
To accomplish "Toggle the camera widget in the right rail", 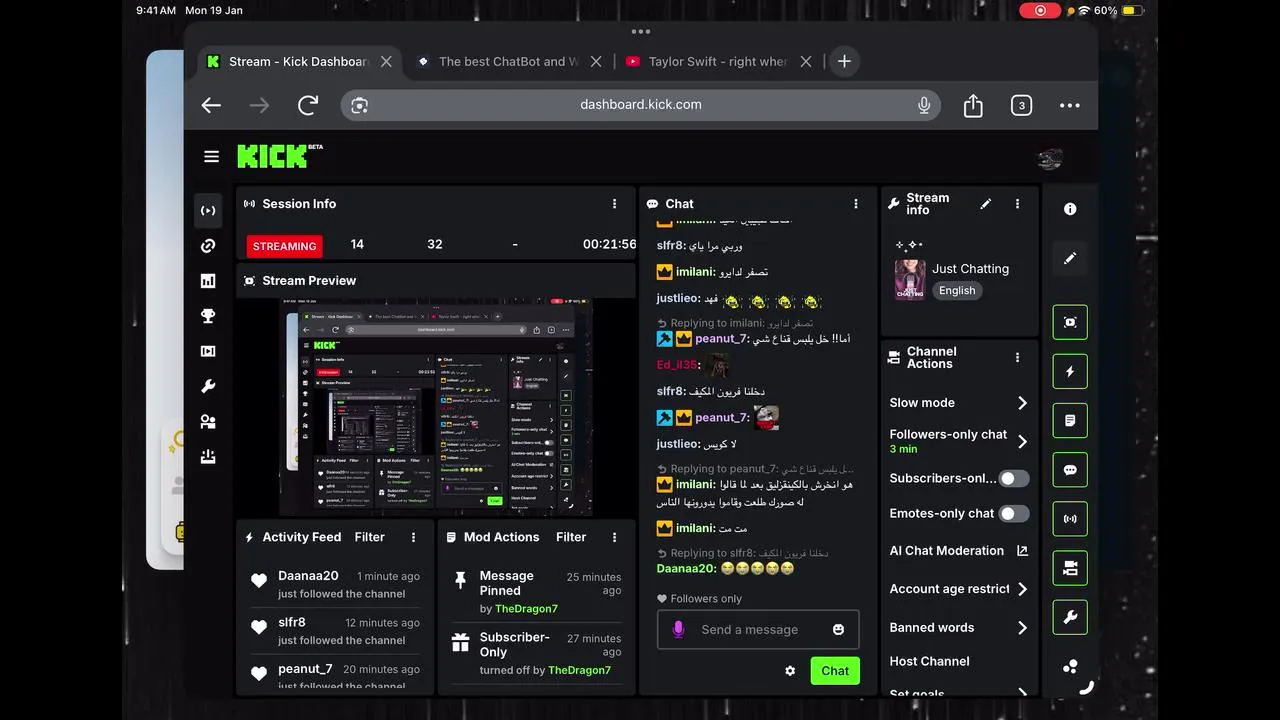I will pos(1070,568).
